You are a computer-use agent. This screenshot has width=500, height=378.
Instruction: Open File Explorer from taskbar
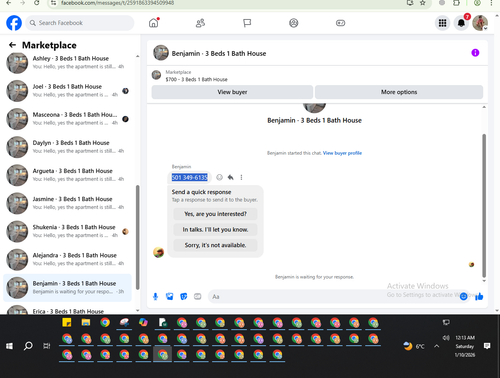click(x=86, y=322)
